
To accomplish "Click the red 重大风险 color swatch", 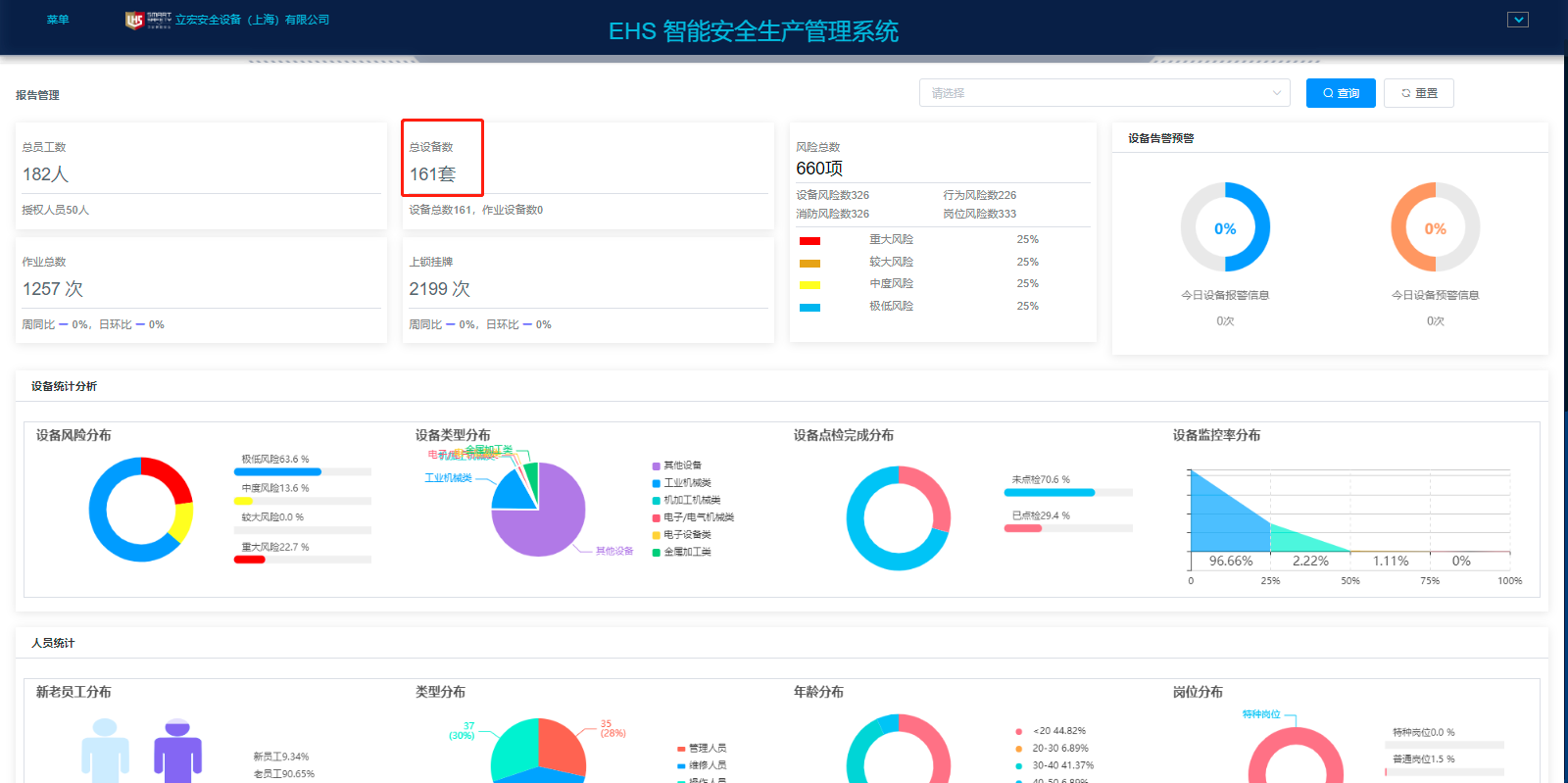I will pos(809,241).
